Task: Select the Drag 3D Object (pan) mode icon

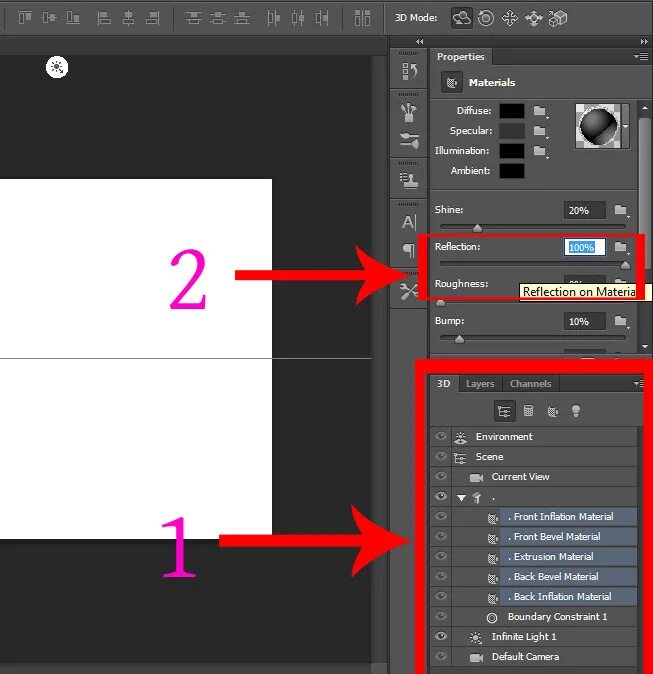Action: (510, 18)
